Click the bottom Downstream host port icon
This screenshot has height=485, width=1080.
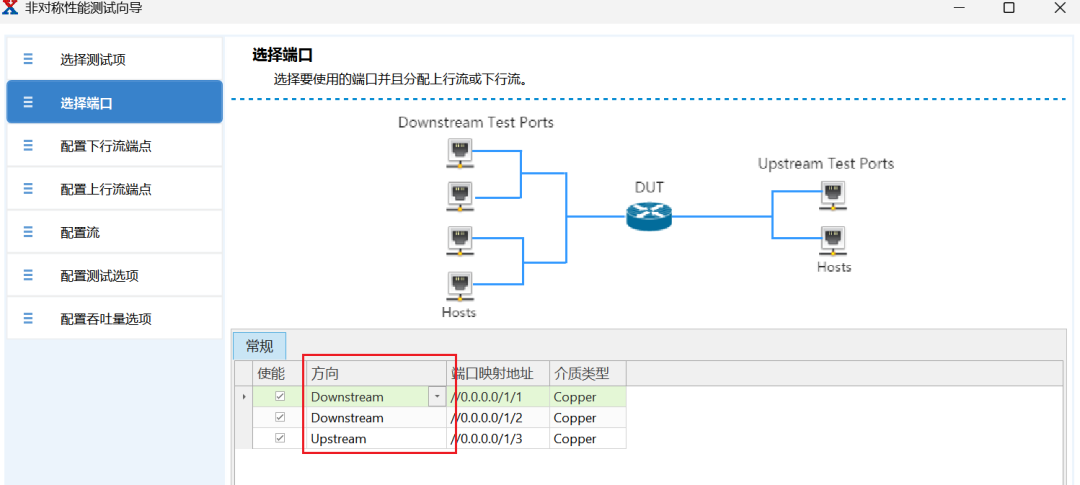[x=459, y=285]
